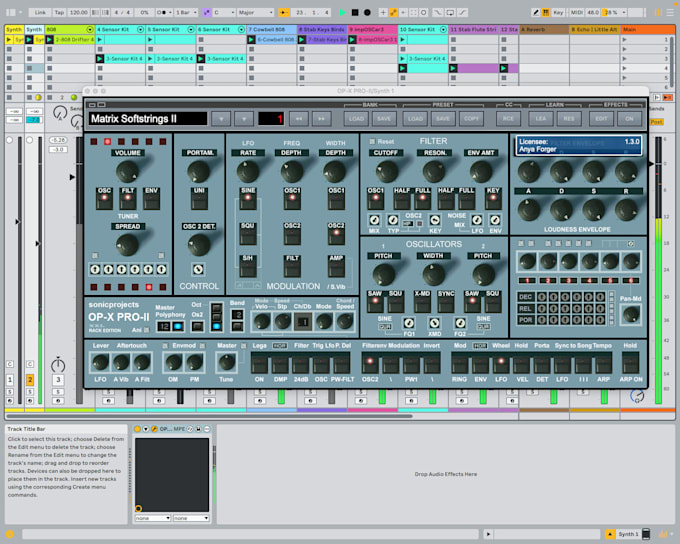
Task: Select the 7 Cowbell 808 track header
Action: pos(272,29)
